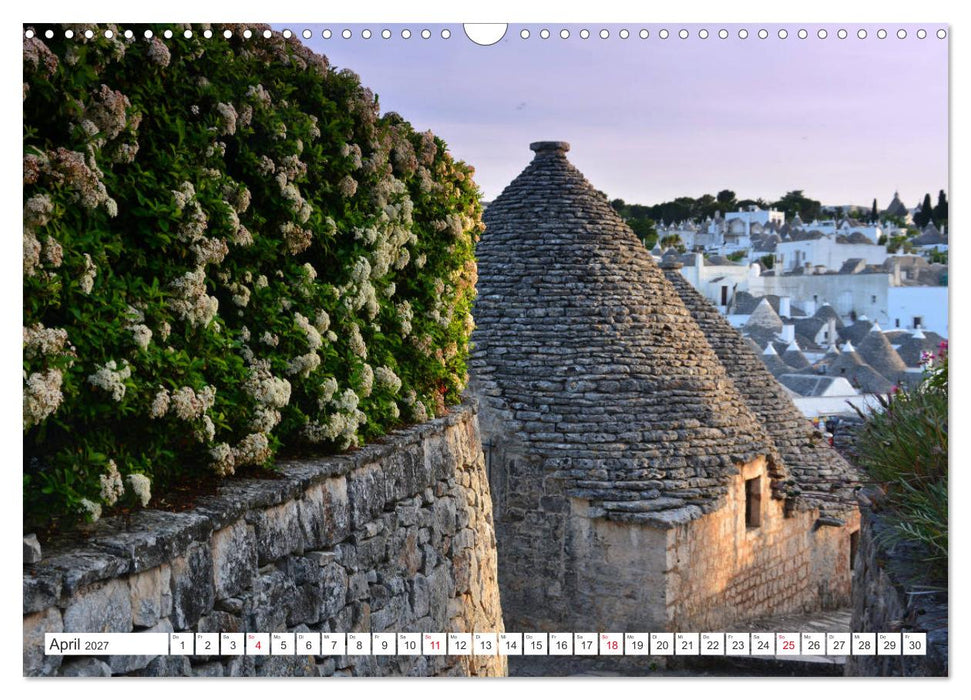This screenshot has height=700, width=971.
Task: Select date cell 29
Action: [889, 644]
